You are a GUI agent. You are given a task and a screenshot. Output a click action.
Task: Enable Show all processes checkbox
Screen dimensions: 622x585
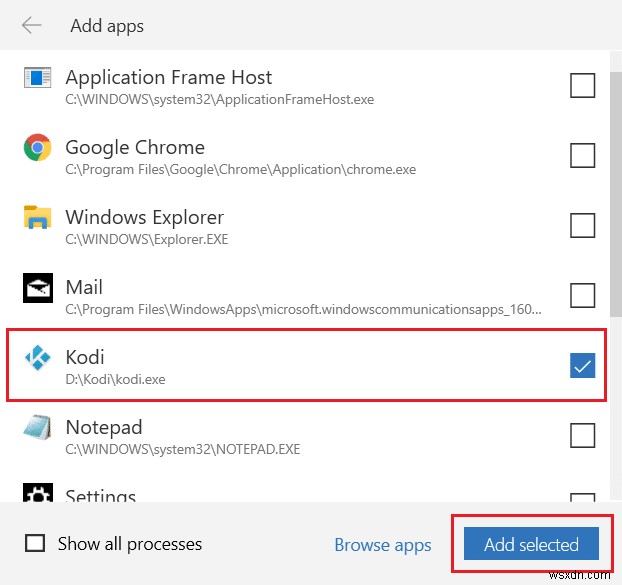click(35, 544)
